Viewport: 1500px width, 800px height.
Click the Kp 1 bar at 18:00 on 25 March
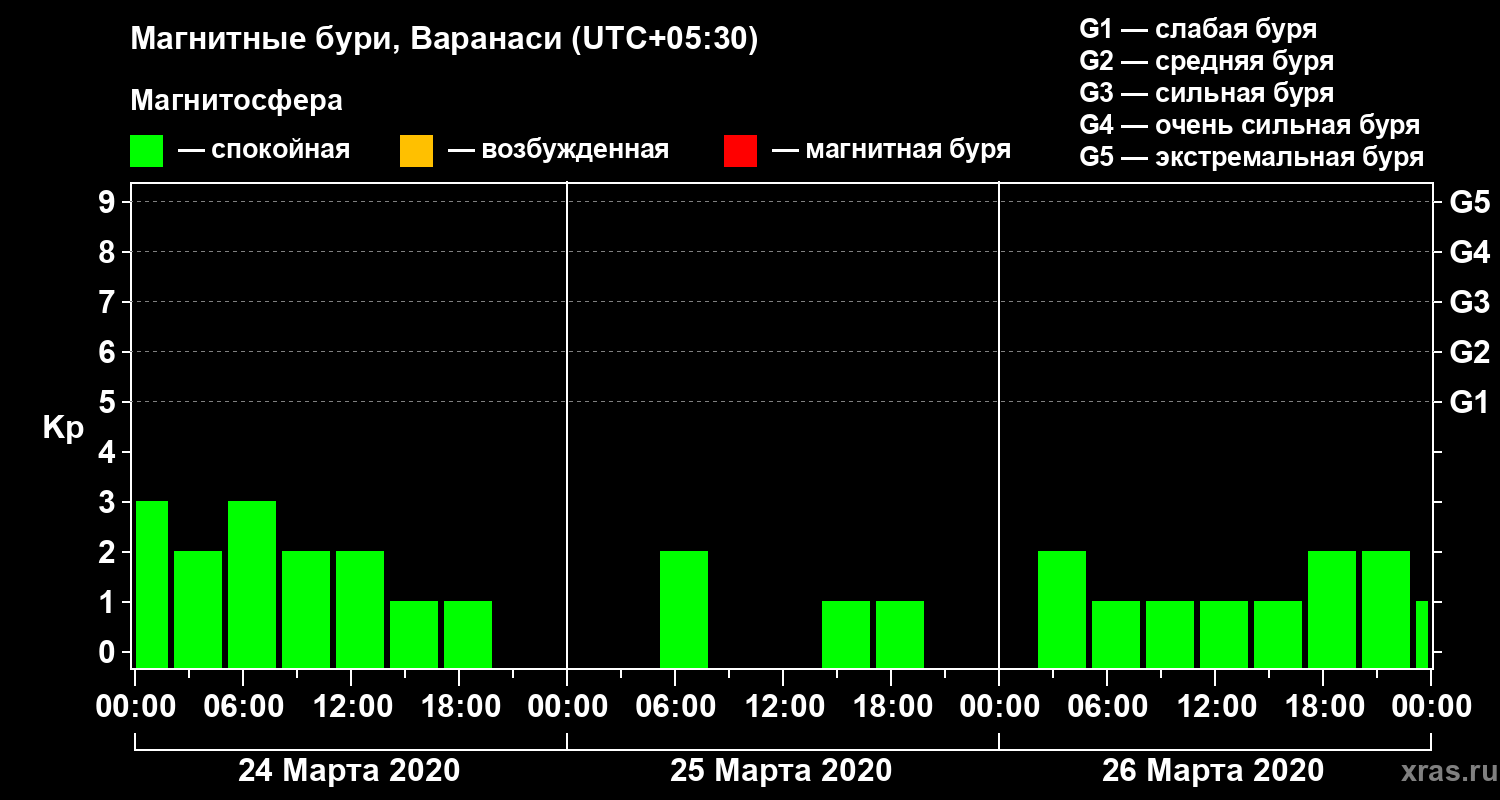click(x=900, y=634)
